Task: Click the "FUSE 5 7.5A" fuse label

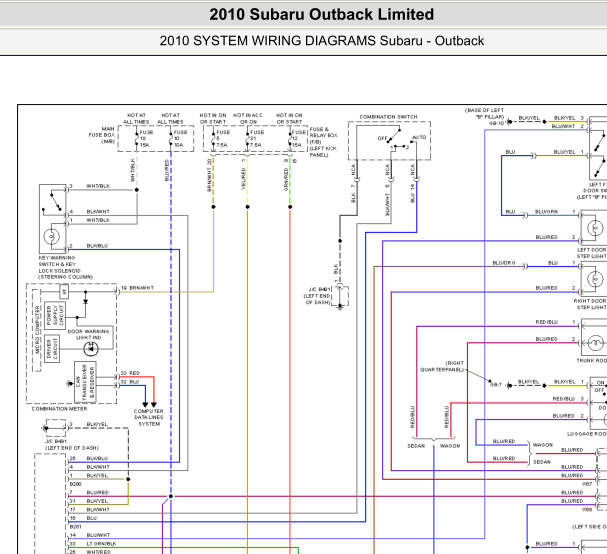Action: point(223,139)
